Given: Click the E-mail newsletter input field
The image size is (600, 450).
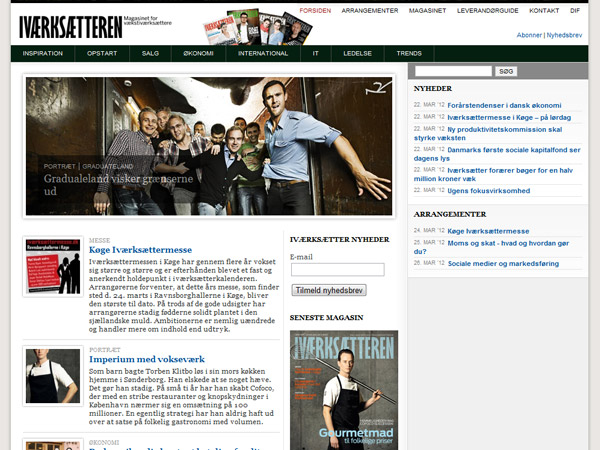Looking at the screenshot, I should point(338,269).
